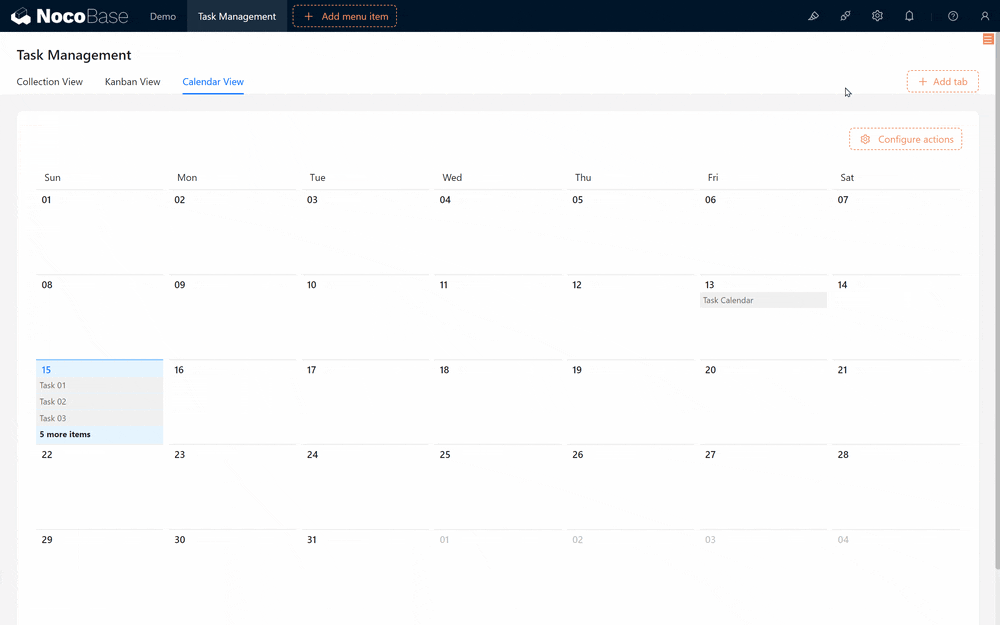The width and height of the screenshot is (1000, 625).
Task: Select date 26 on the calendar
Action: (x=578, y=455)
